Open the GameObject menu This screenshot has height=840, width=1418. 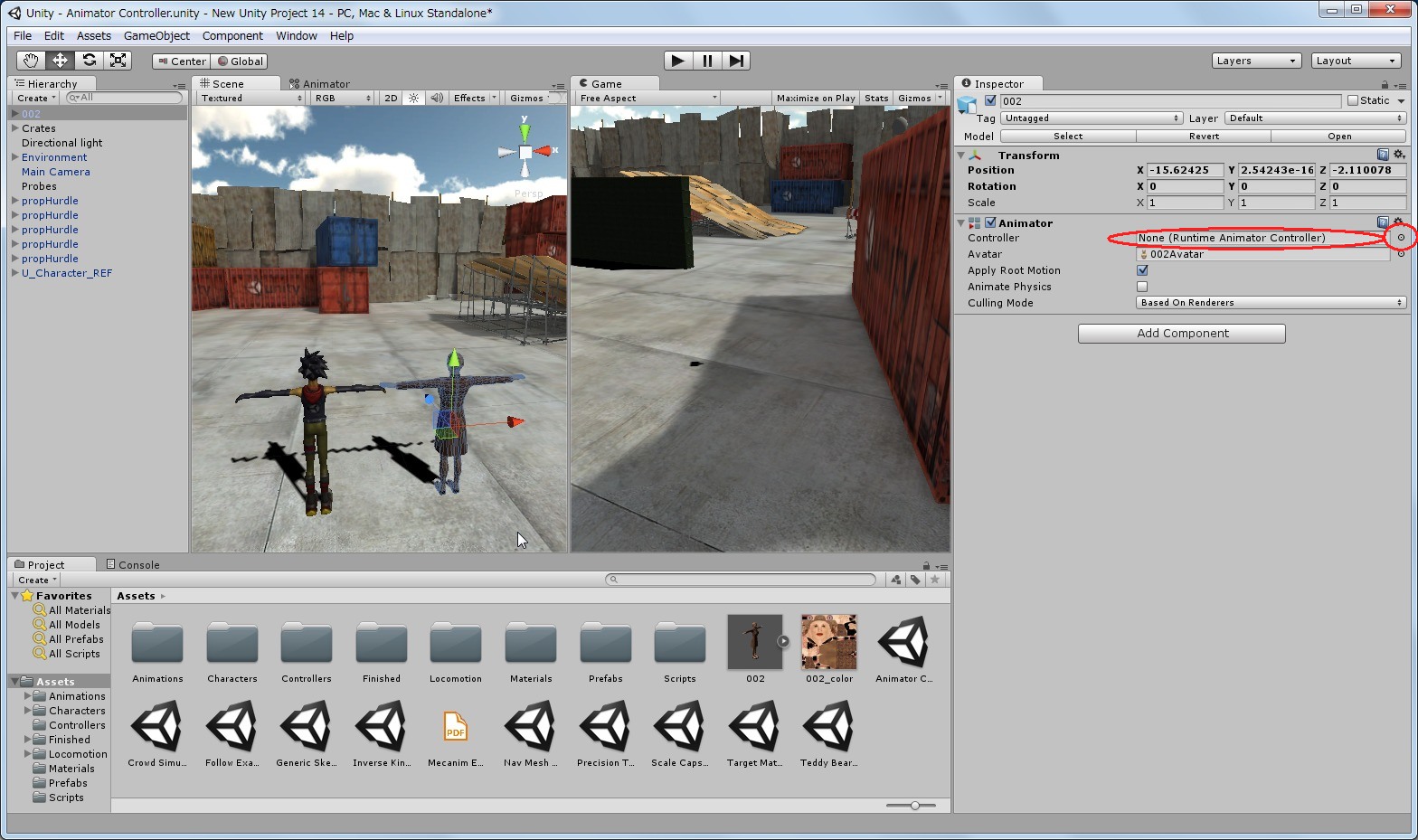(x=156, y=36)
